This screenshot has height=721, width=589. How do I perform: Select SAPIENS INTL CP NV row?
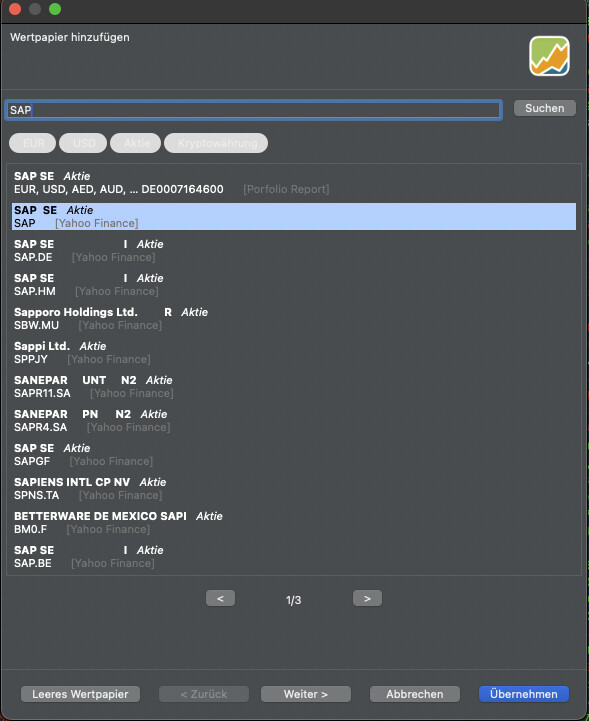294,489
